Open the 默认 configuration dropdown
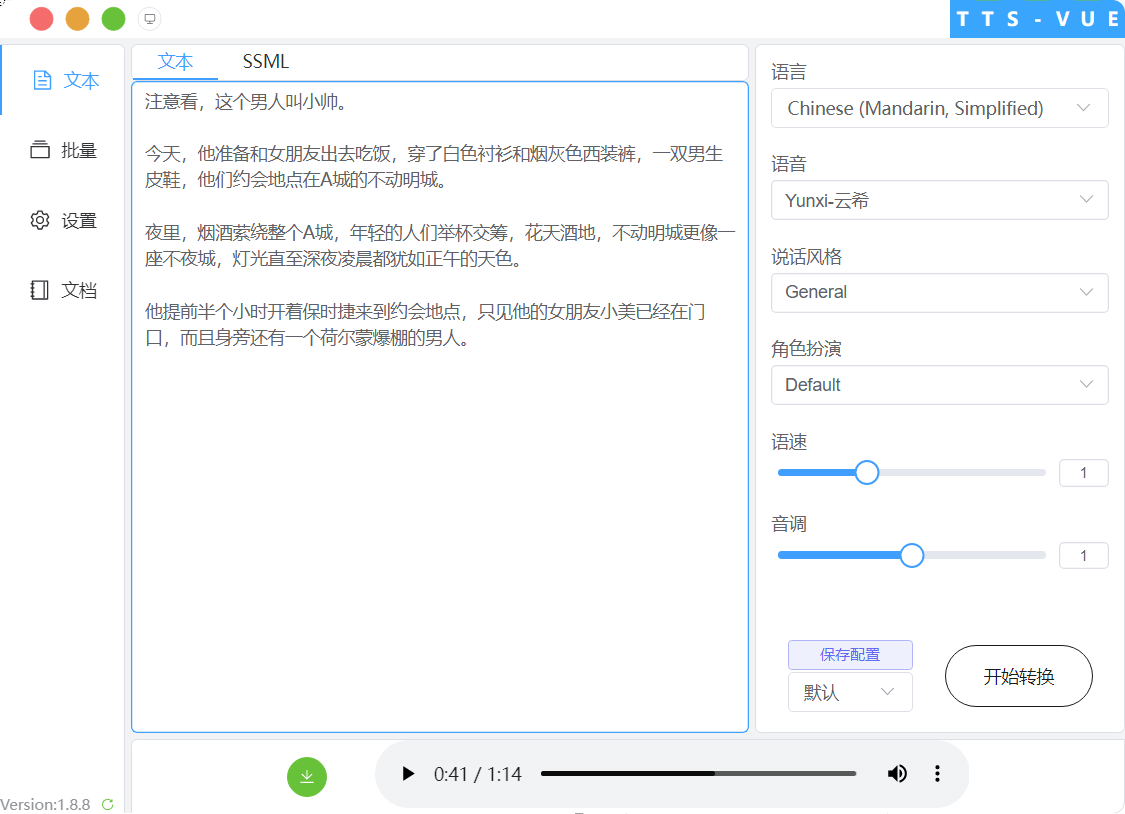1125x814 pixels. click(x=850, y=692)
